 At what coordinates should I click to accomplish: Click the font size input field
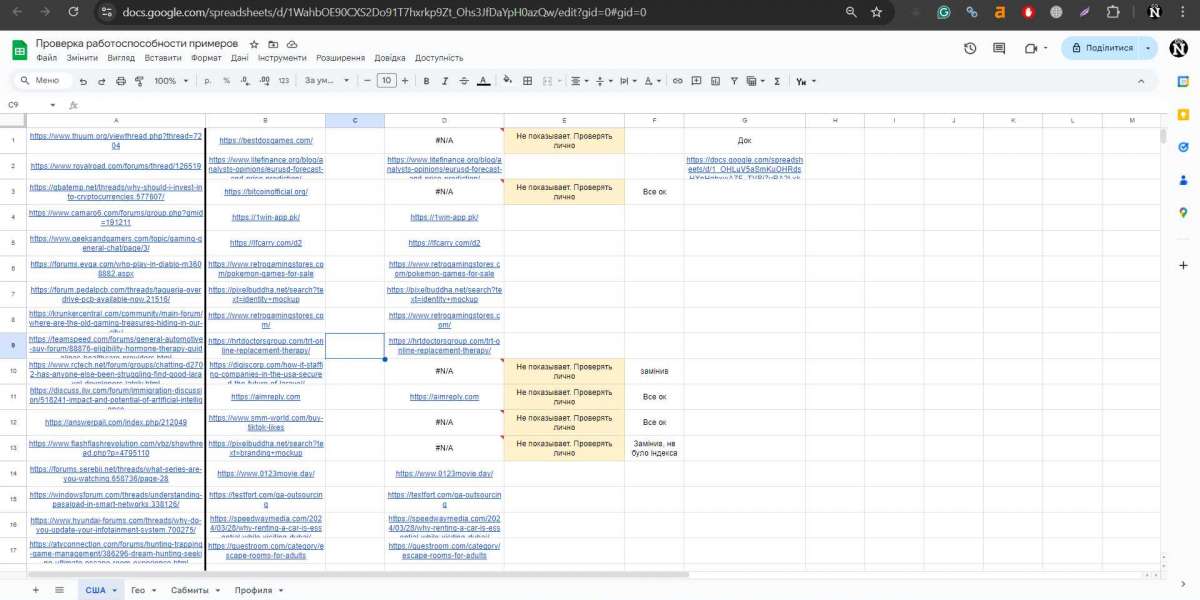386,81
